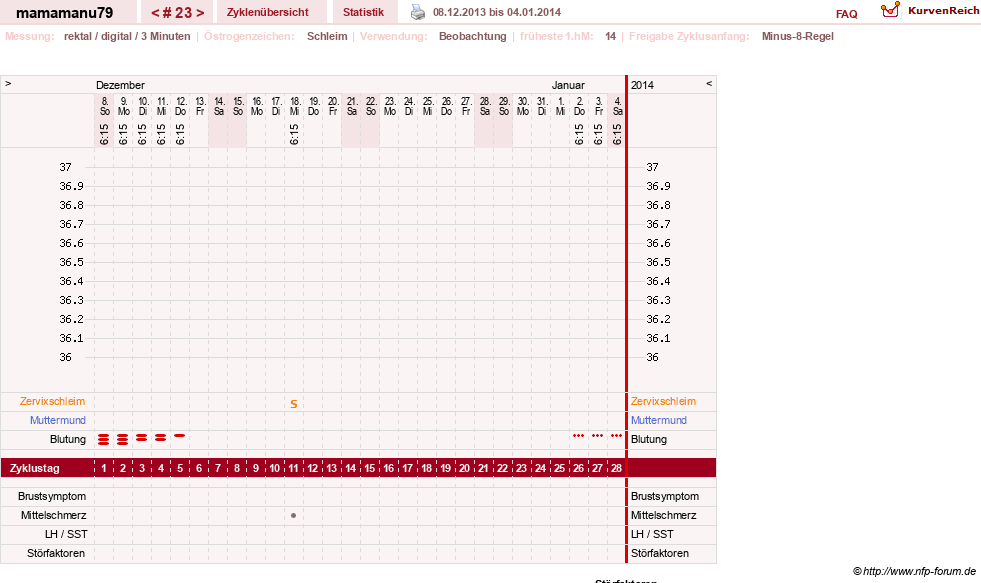This screenshot has height=583, width=981.
Task: Click the KurvenReich link text
Action: click(x=943, y=11)
